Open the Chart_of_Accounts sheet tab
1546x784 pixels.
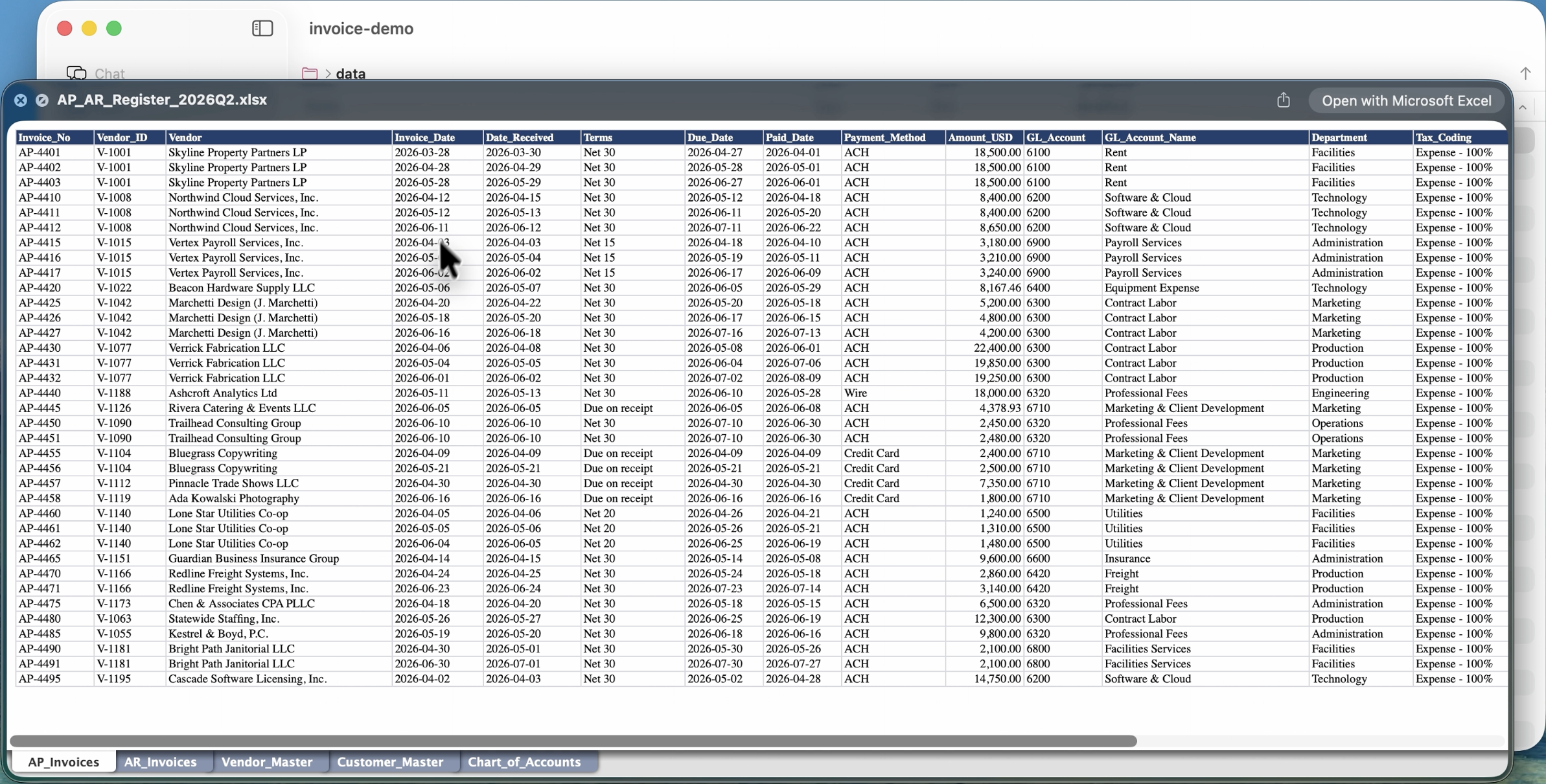(x=524, y=762)
